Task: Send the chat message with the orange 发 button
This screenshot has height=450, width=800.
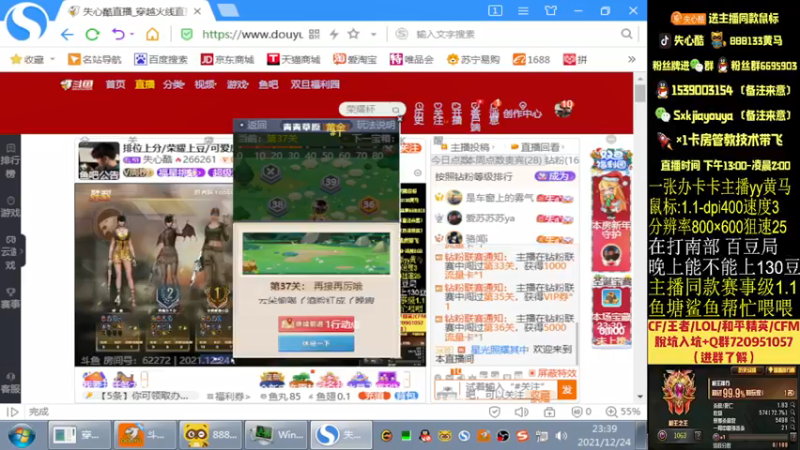Action: click(566, 390)
